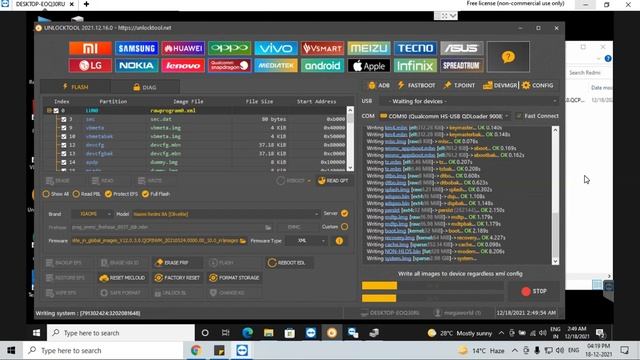The height and width of the screenshot is (360, 640).
Task: Uncheck the vbmetabak partition checkbox
Action: (64, 136)
